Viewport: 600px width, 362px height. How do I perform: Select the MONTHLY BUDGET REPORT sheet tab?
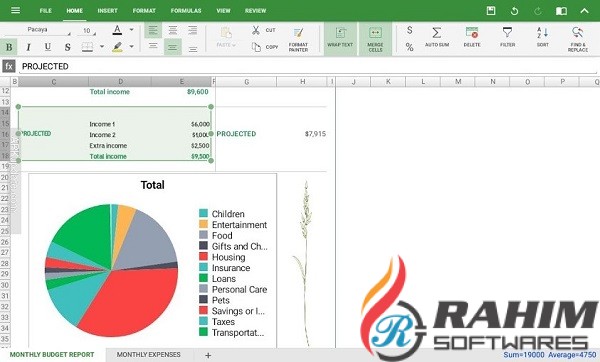52,355
